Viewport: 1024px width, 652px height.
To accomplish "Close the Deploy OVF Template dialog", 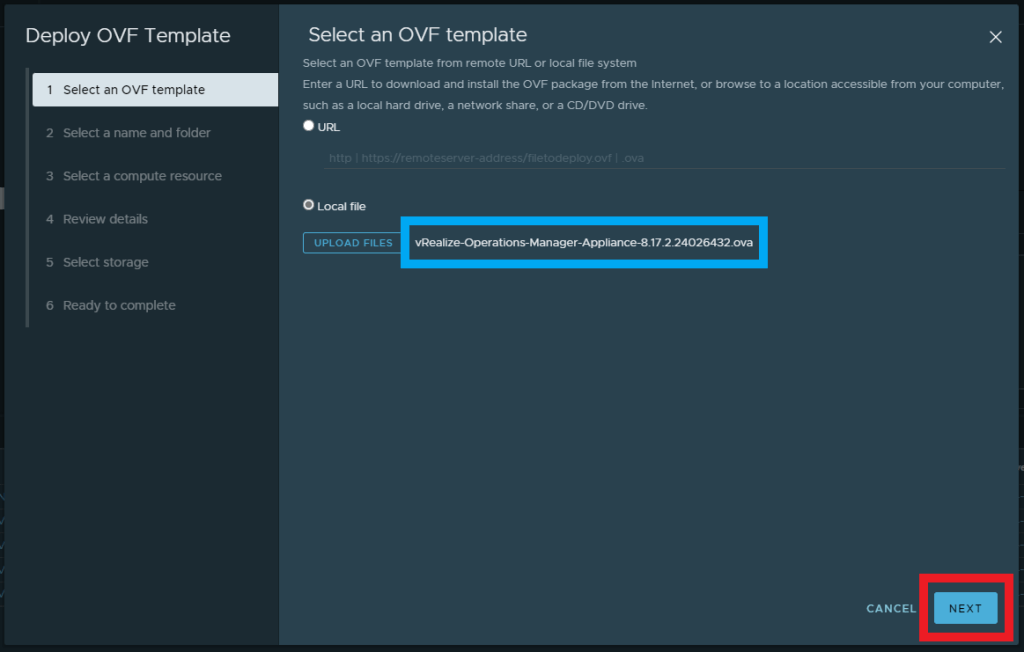I will (995, 37).
